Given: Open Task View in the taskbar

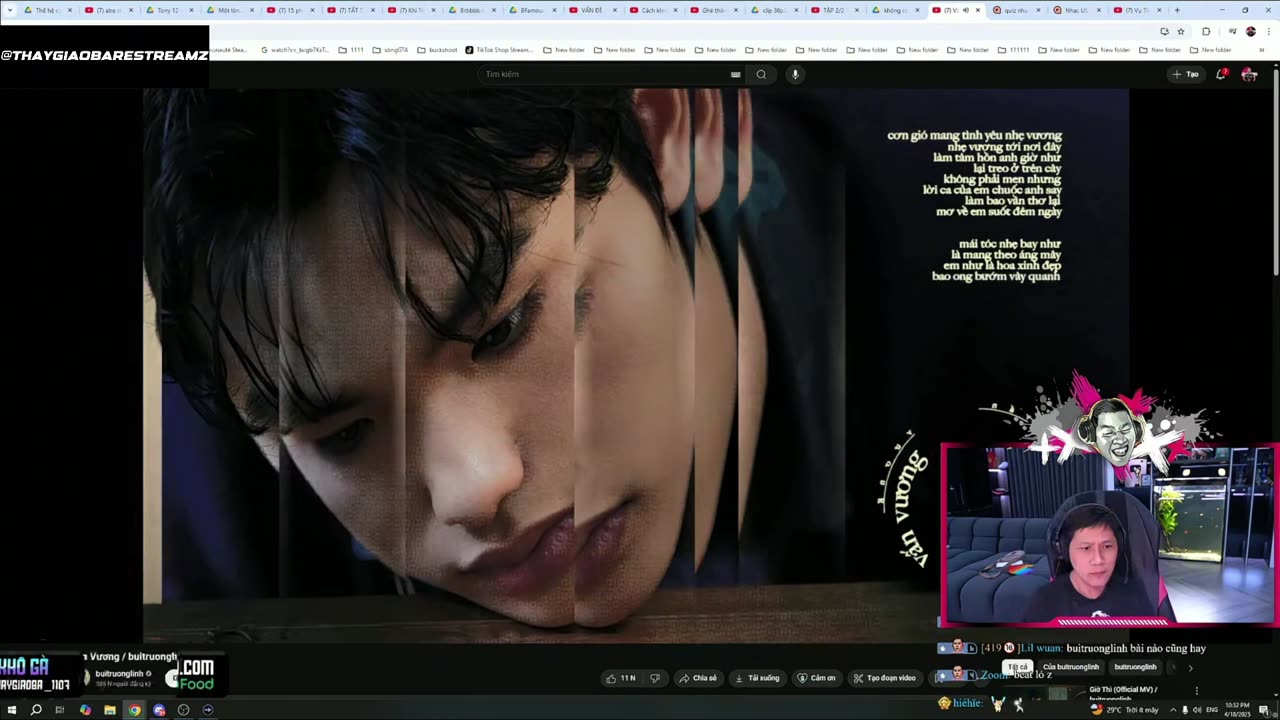Looking at the screenshot, I should click(60, 710).
